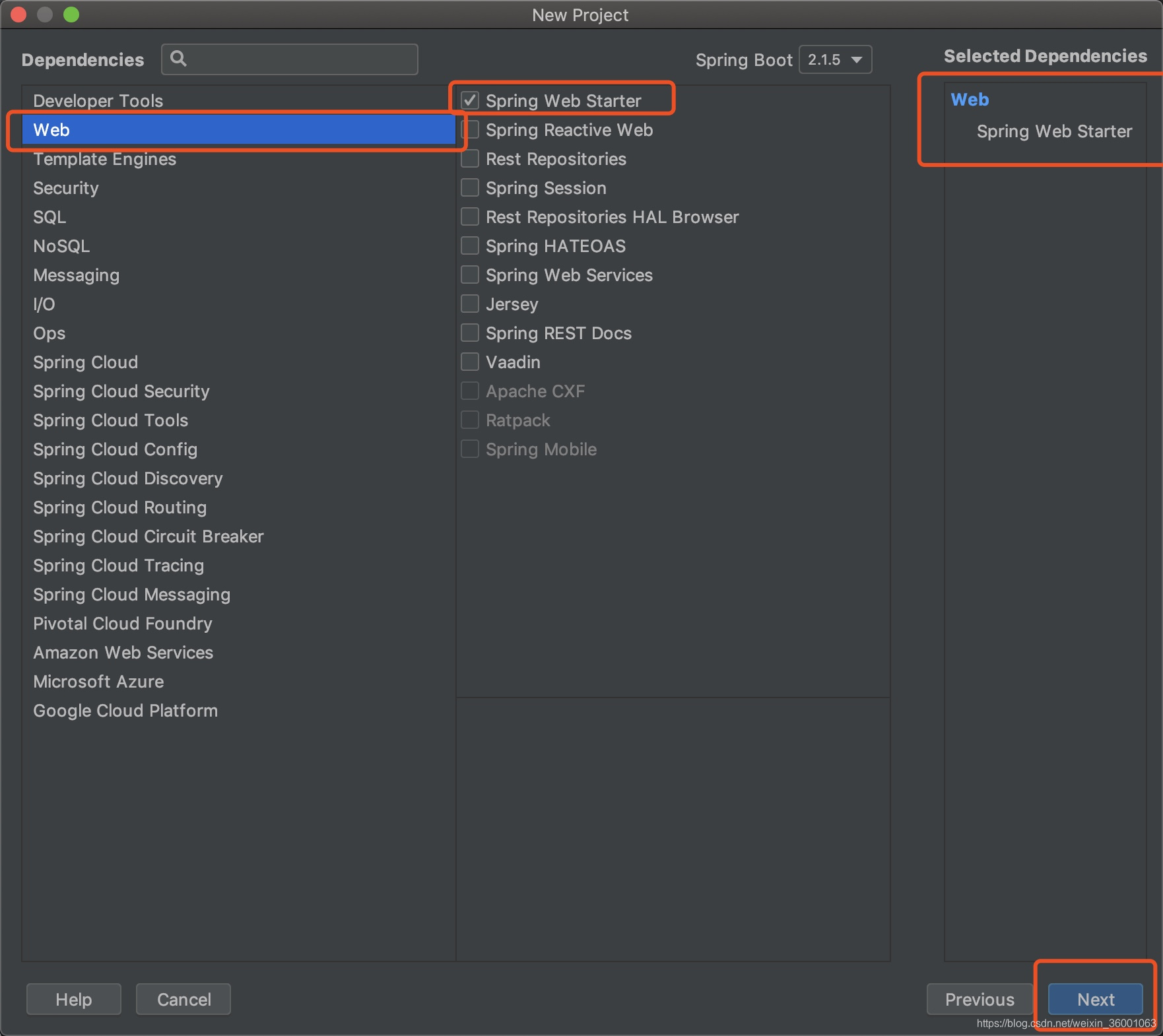This screenshot has height=1036, width=1163.
Task: Select the Web category
Action: tap(238, 129)
